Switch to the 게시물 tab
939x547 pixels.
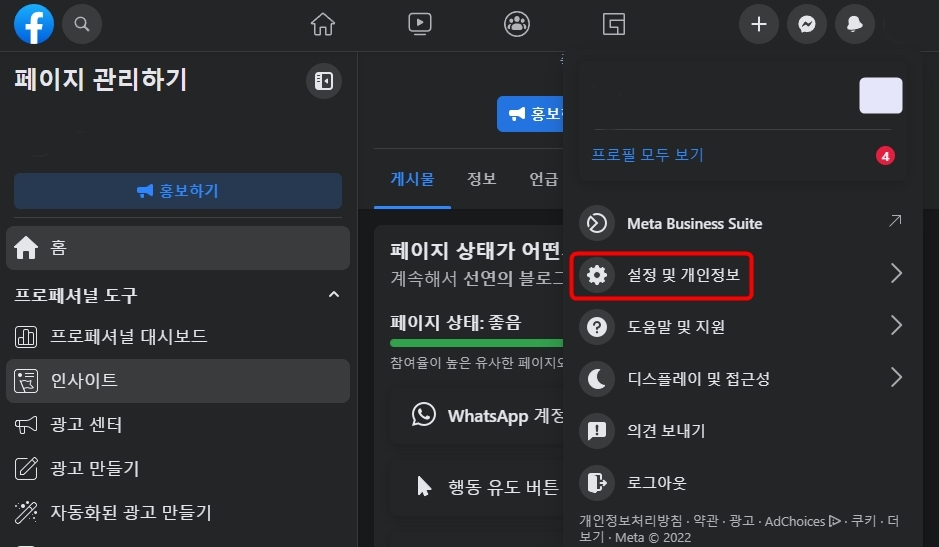412,179
